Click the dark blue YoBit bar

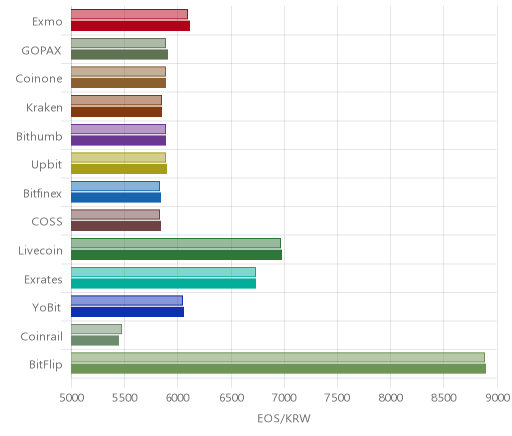127,312
